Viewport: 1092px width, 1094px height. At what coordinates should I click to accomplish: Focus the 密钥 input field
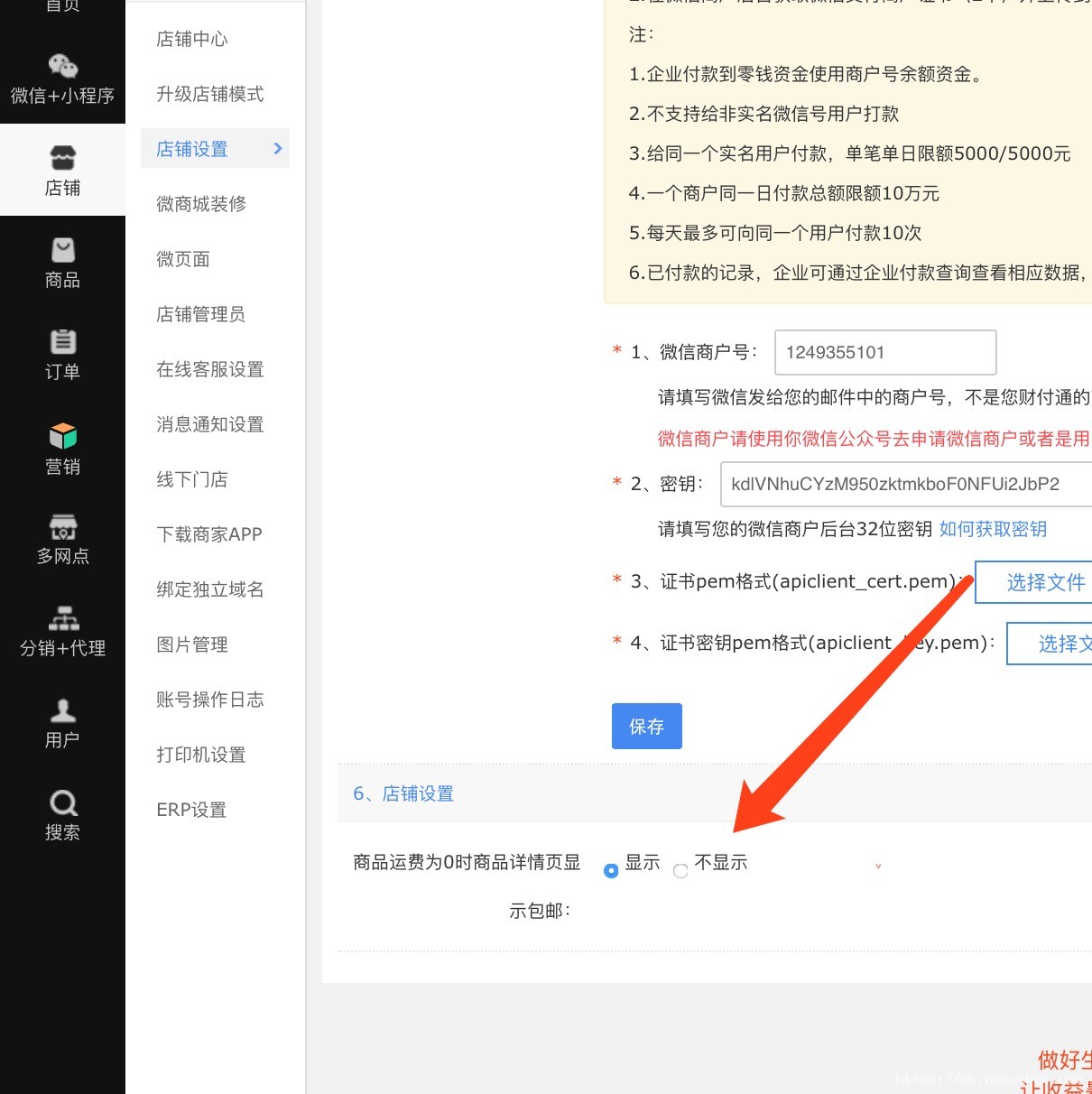(x=906, y=484)
